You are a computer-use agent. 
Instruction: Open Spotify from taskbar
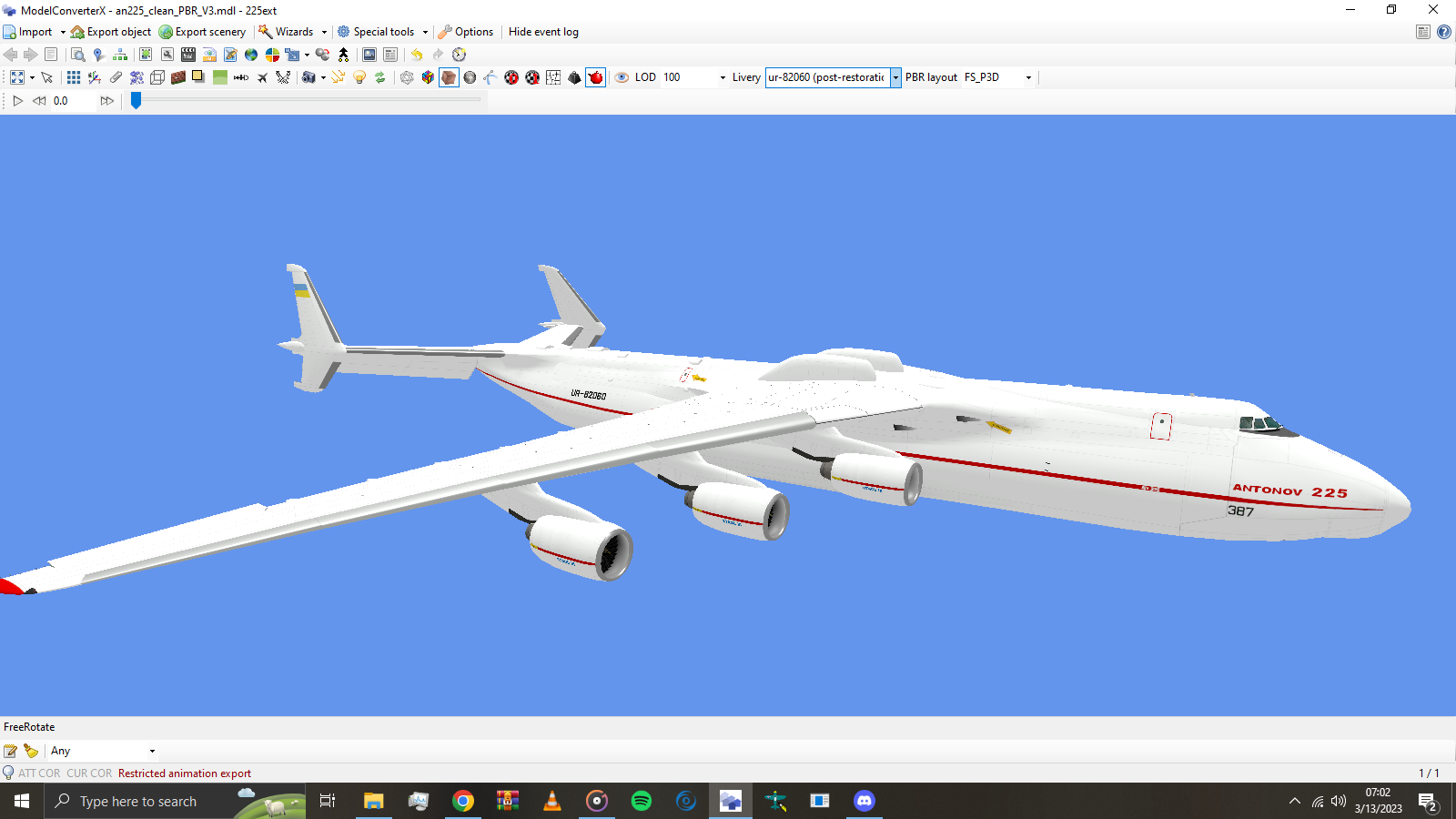642,801
